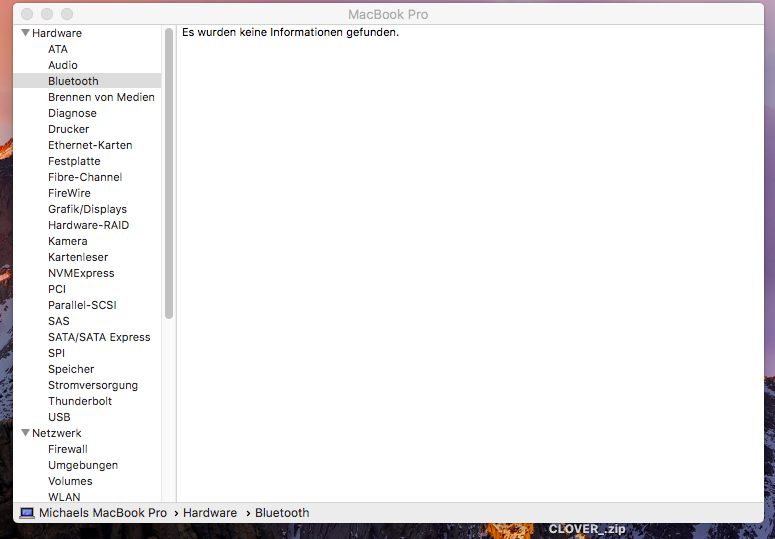Click the Hardware category header
775x539 pixels.
coord(57,33)
